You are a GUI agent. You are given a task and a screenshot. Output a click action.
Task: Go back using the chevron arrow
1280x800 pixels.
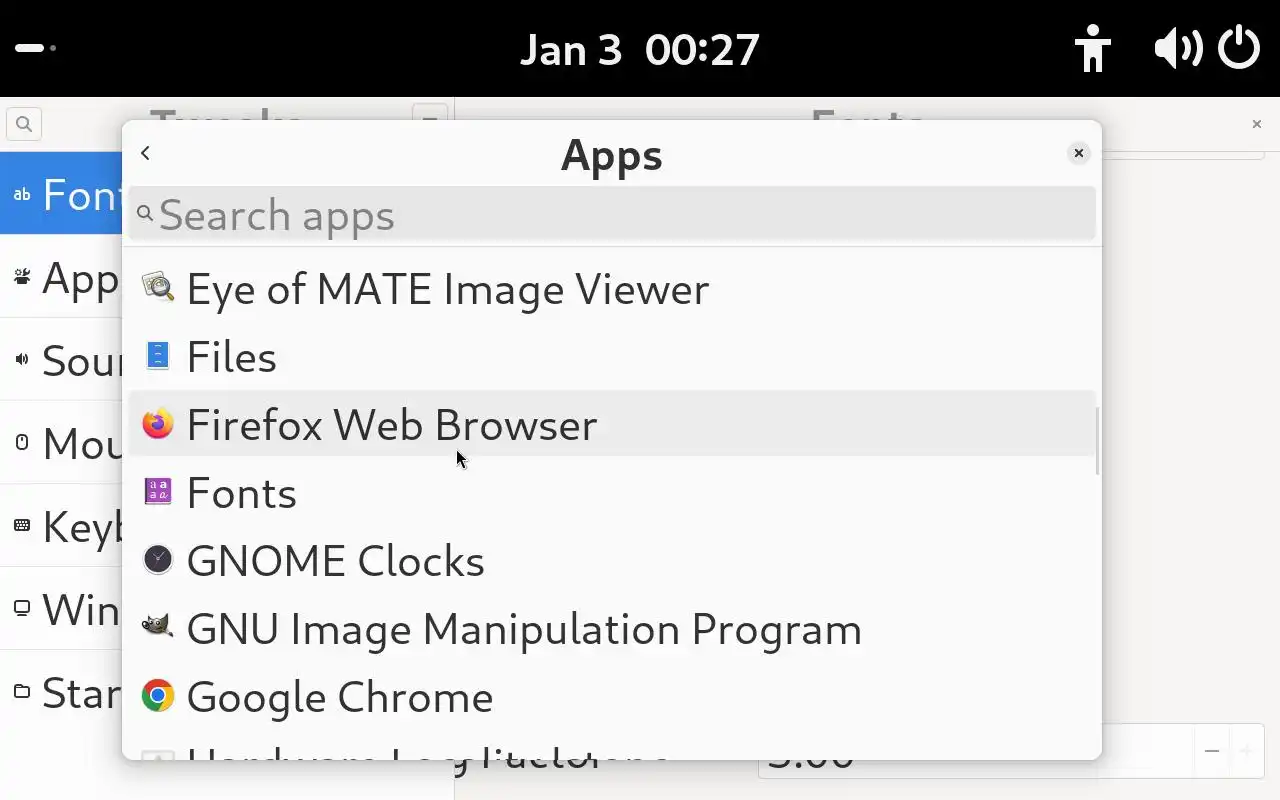click(146, 153)
